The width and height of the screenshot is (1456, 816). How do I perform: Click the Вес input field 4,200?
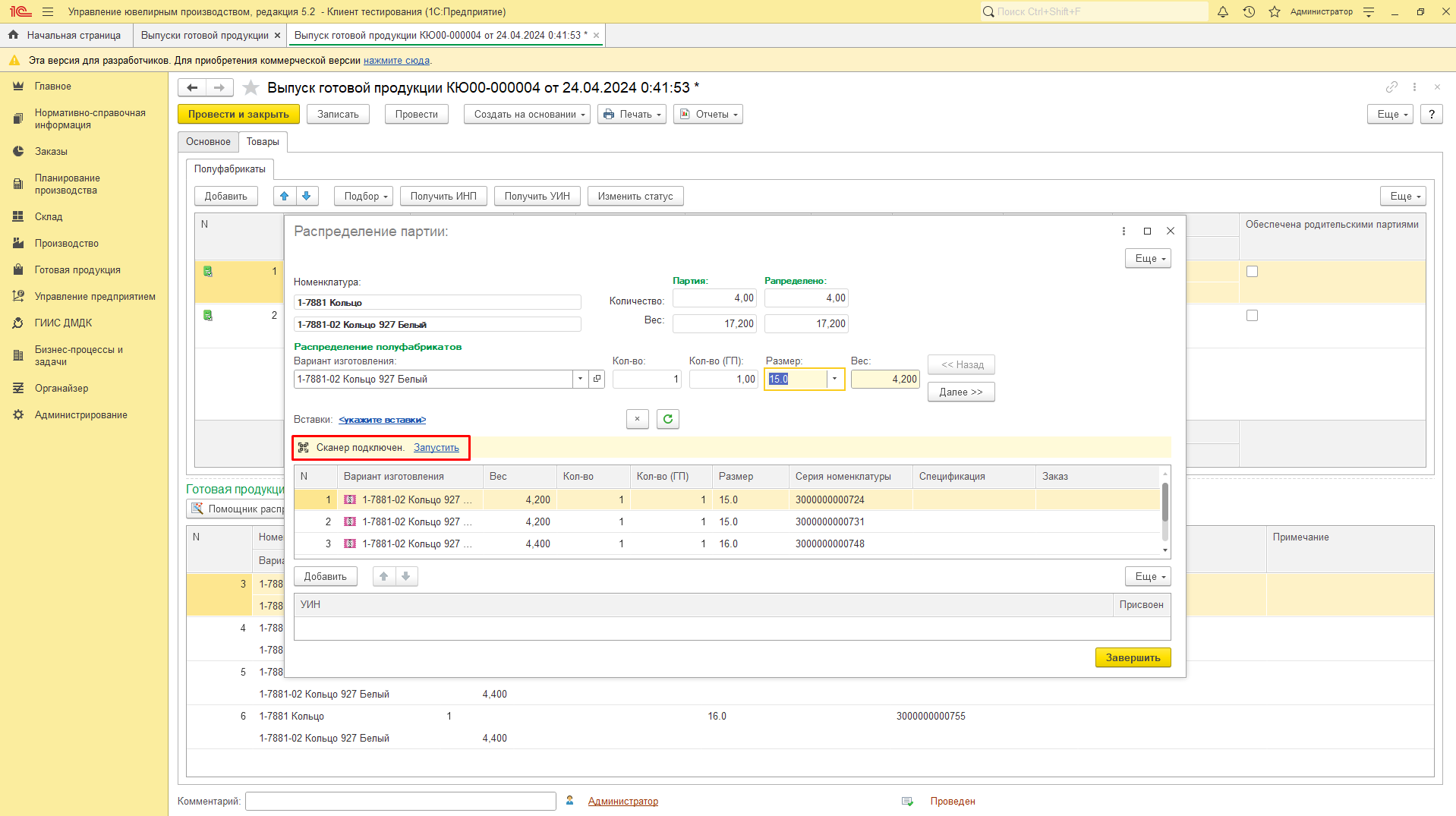(885, 379)
